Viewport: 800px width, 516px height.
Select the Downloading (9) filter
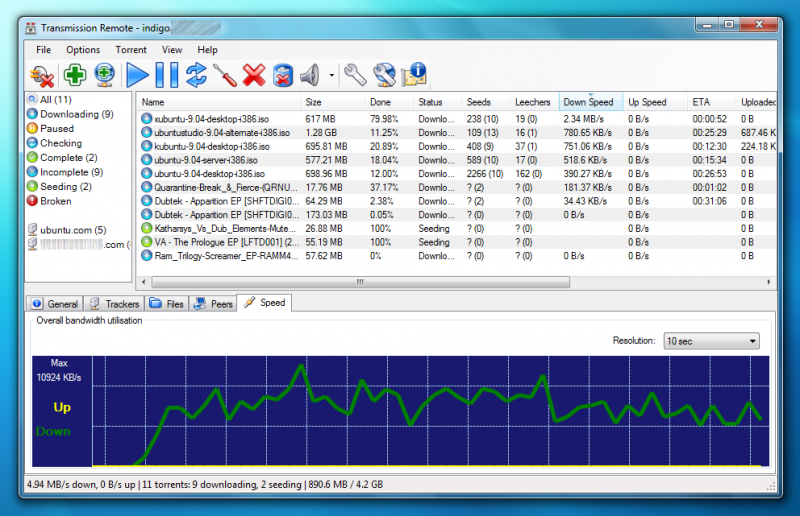point(70,114)
